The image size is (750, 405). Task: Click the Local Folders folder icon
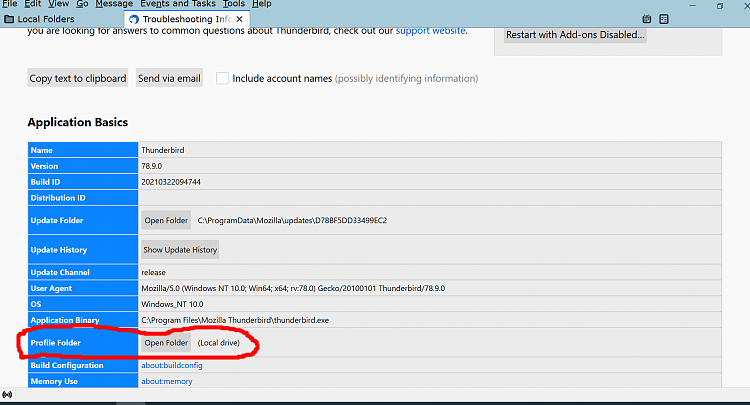(x=9, y=19)
